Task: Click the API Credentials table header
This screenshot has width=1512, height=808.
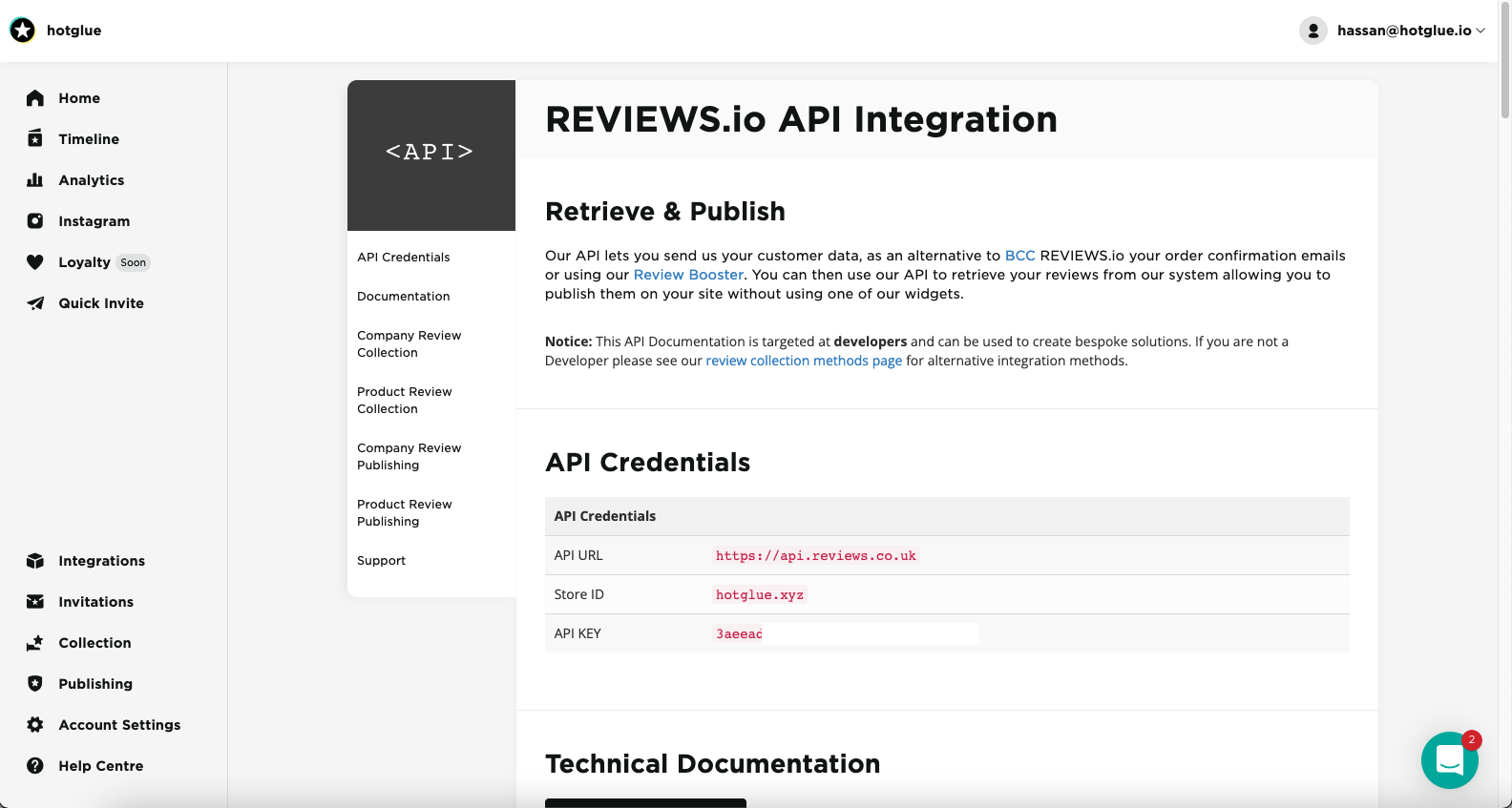Action: [x=947, y=516]
